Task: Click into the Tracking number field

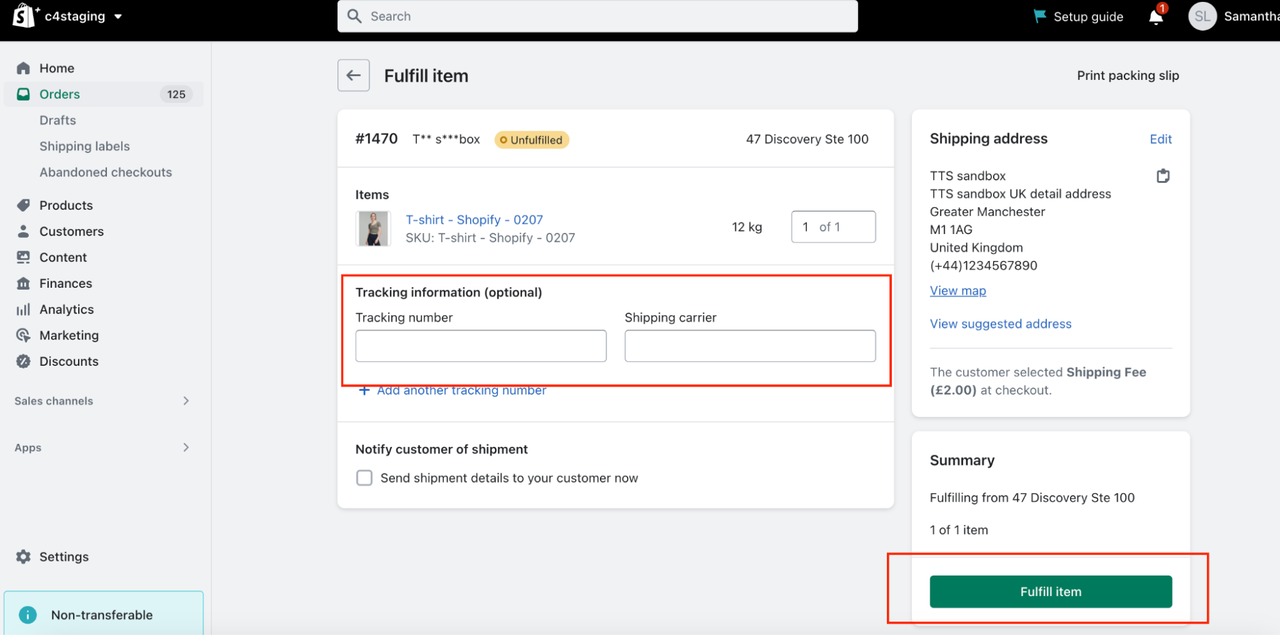Action: (x=481, y=346)
